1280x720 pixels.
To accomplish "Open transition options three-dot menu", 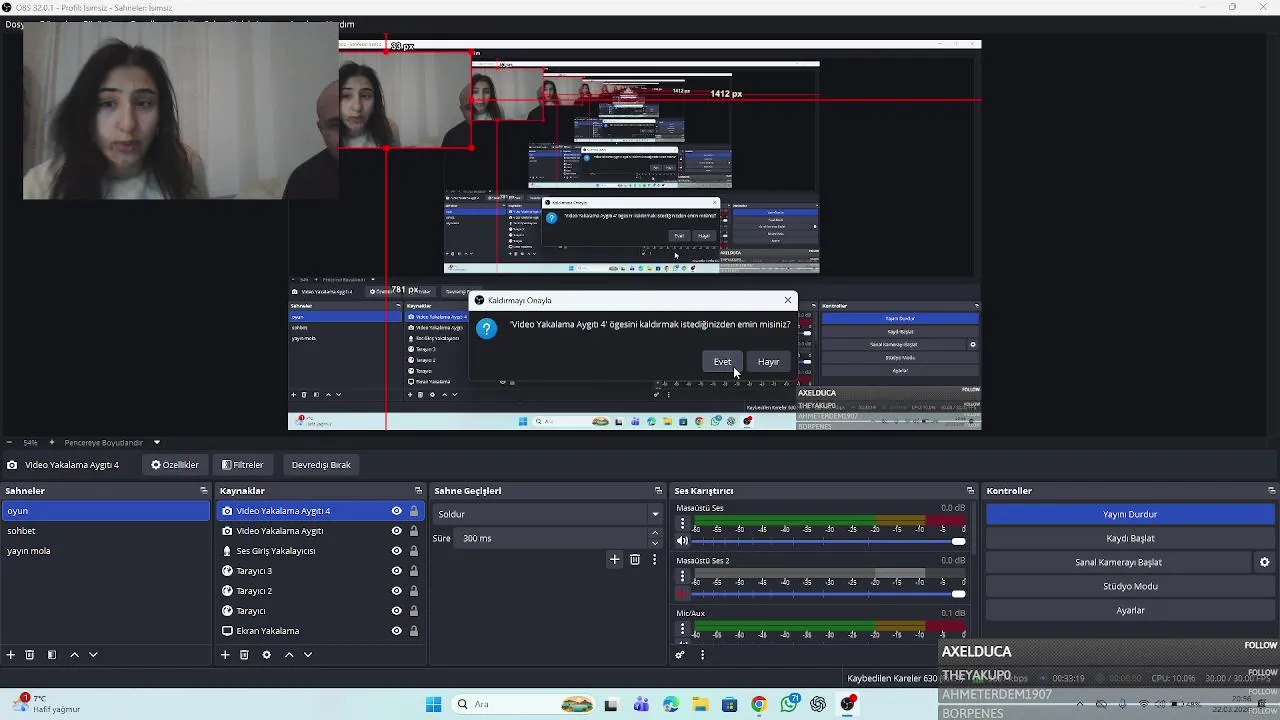I will tap(654, 560).
